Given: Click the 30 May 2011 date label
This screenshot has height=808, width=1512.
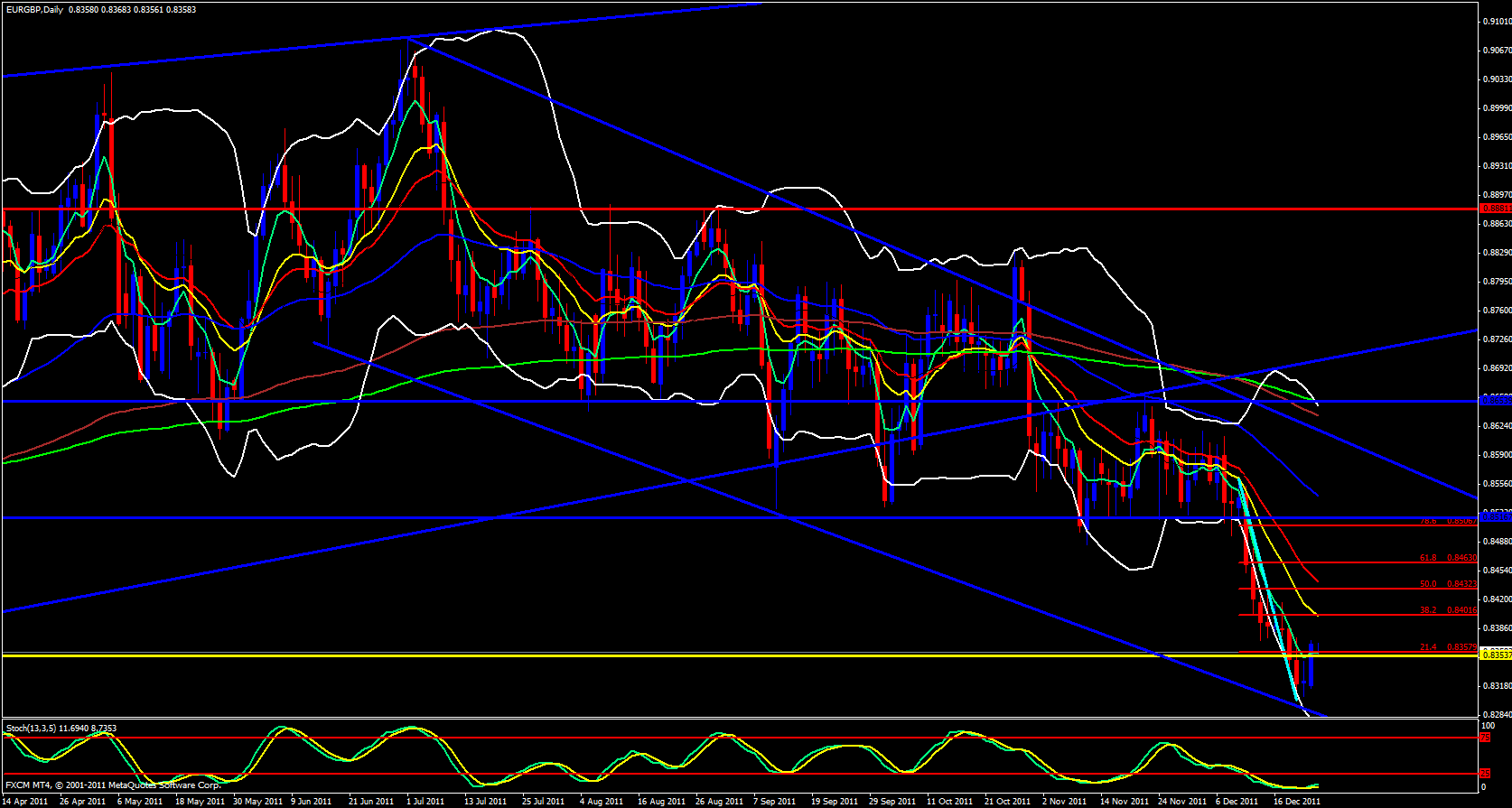Looking at the screenshot, I should click(x=258, y=801).
